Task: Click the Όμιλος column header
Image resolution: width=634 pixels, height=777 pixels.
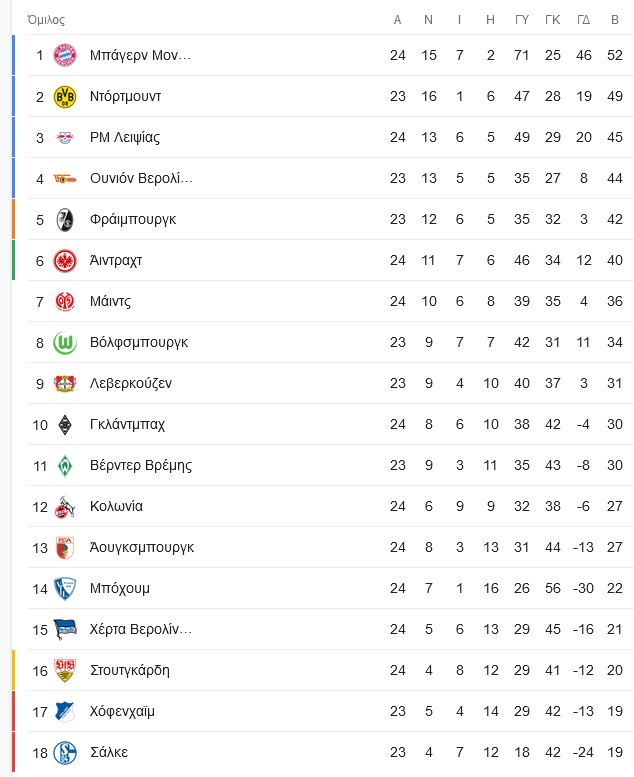Action: pyautogui.click(x=46, y=20)
